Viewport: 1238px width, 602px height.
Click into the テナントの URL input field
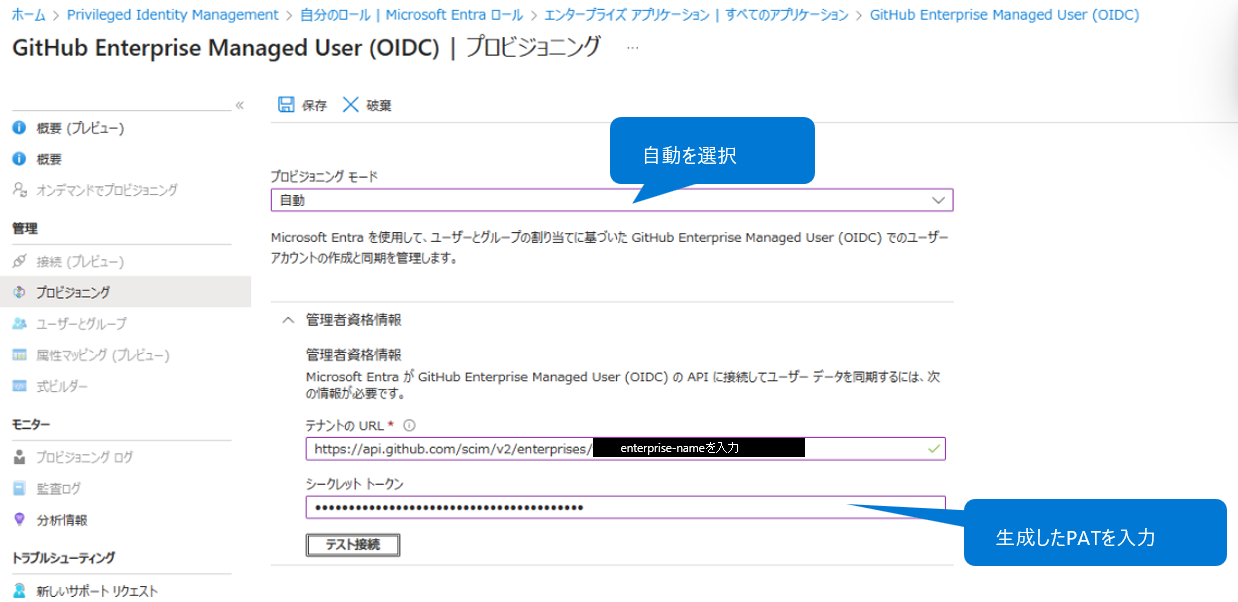coord(625,449)
